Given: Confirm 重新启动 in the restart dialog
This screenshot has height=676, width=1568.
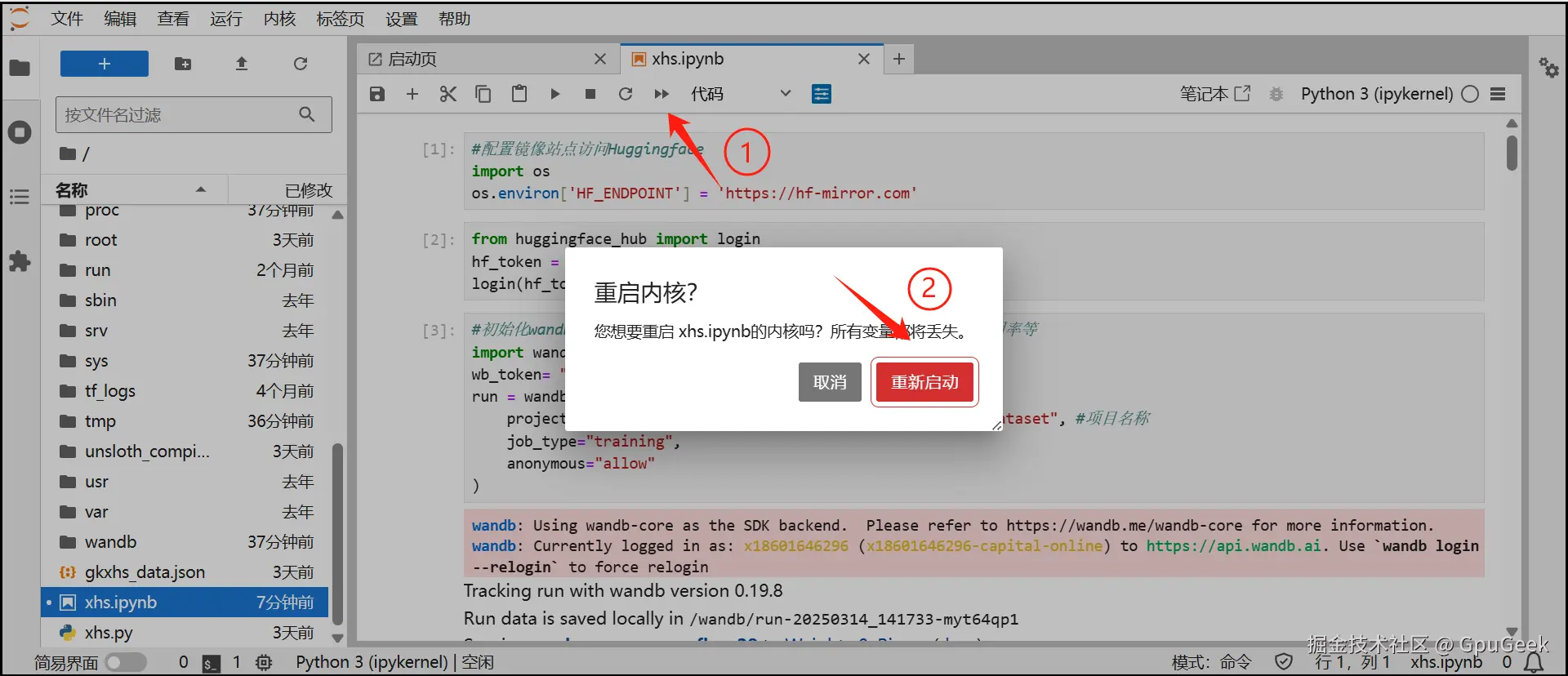Looking at the screenshot, I should (924, 382).
